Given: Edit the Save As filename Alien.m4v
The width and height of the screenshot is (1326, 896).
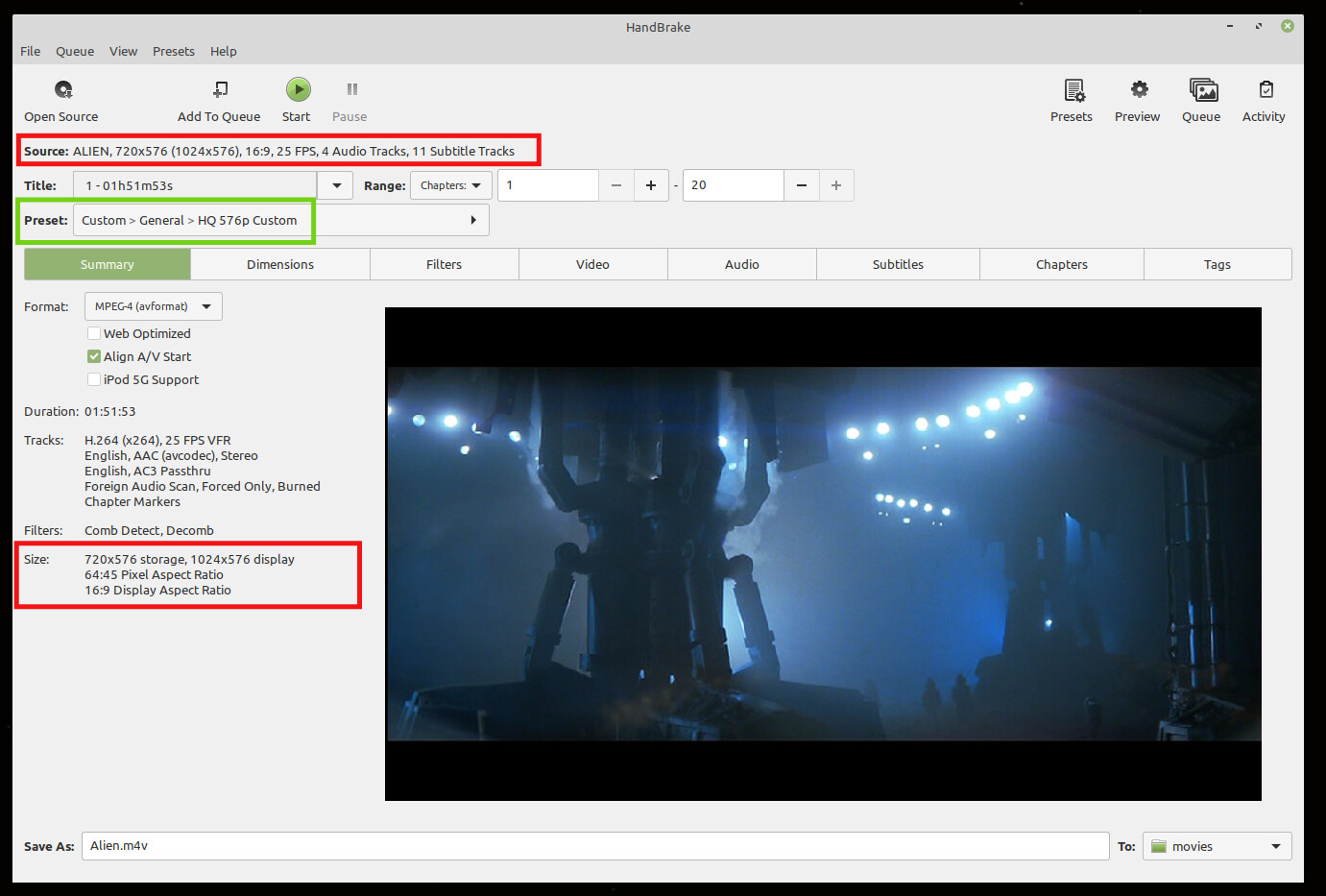Looking at the screenshot, I should [595, 846].
